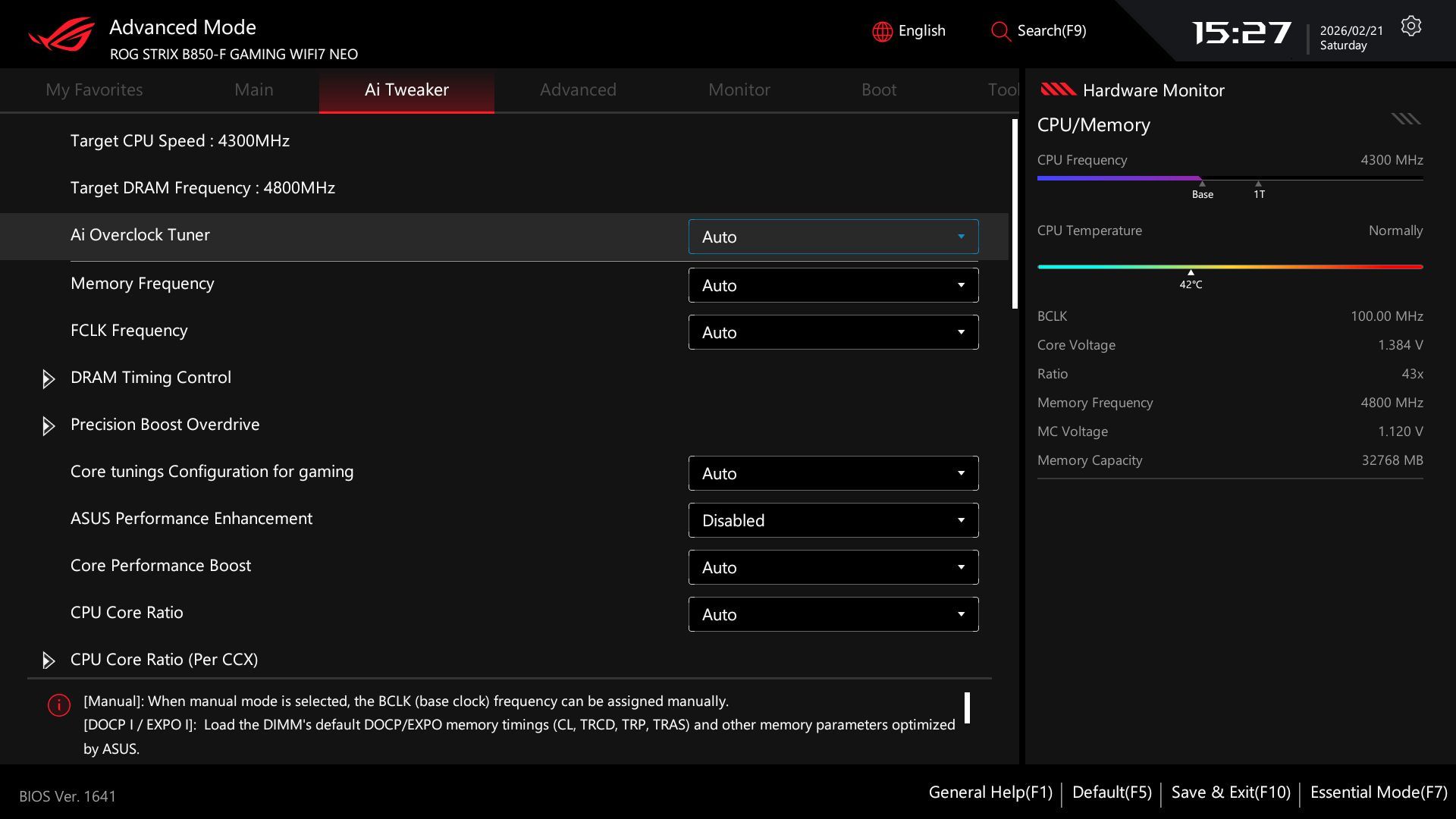The height and width of the screenshot is (819, 1456).
Task: Switch to the Advanced tab
Action: pyautogui.click(x=578, y=89)
